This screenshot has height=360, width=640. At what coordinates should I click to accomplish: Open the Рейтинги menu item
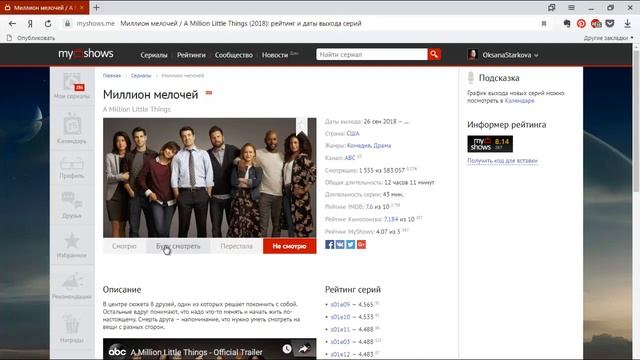(x=191, y=55)
